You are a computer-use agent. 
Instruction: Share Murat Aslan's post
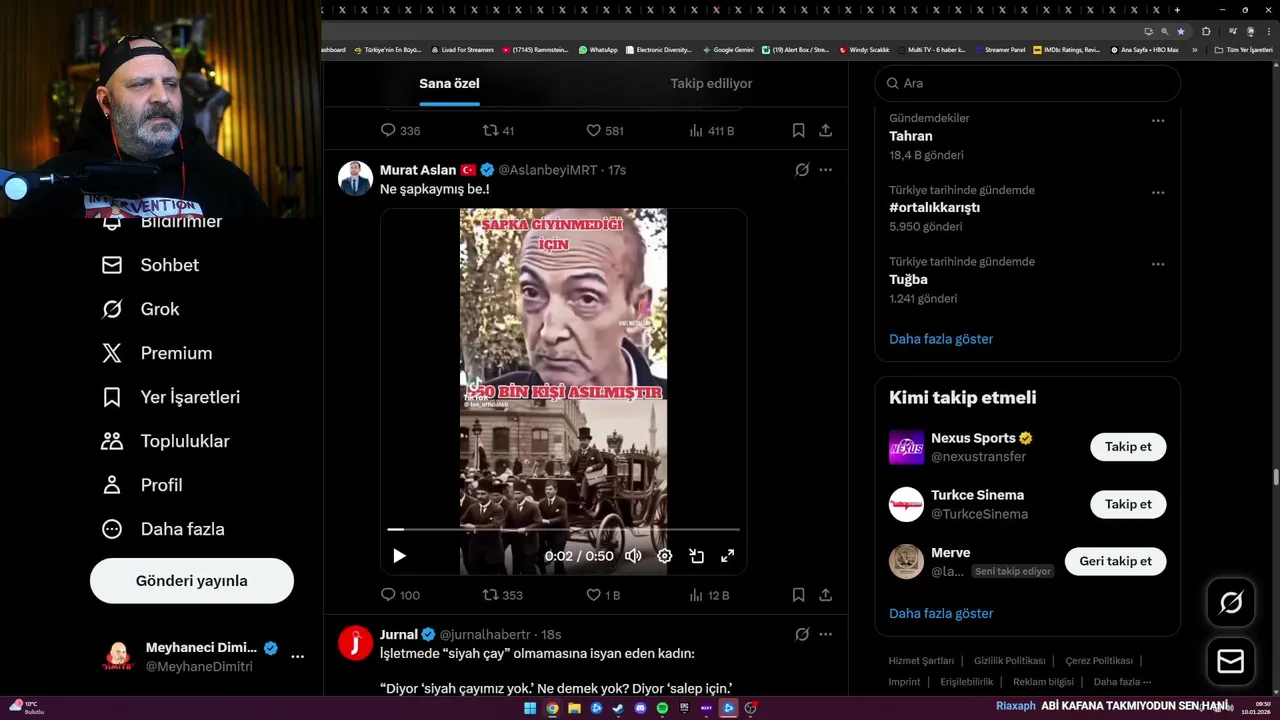pos(825,595)
